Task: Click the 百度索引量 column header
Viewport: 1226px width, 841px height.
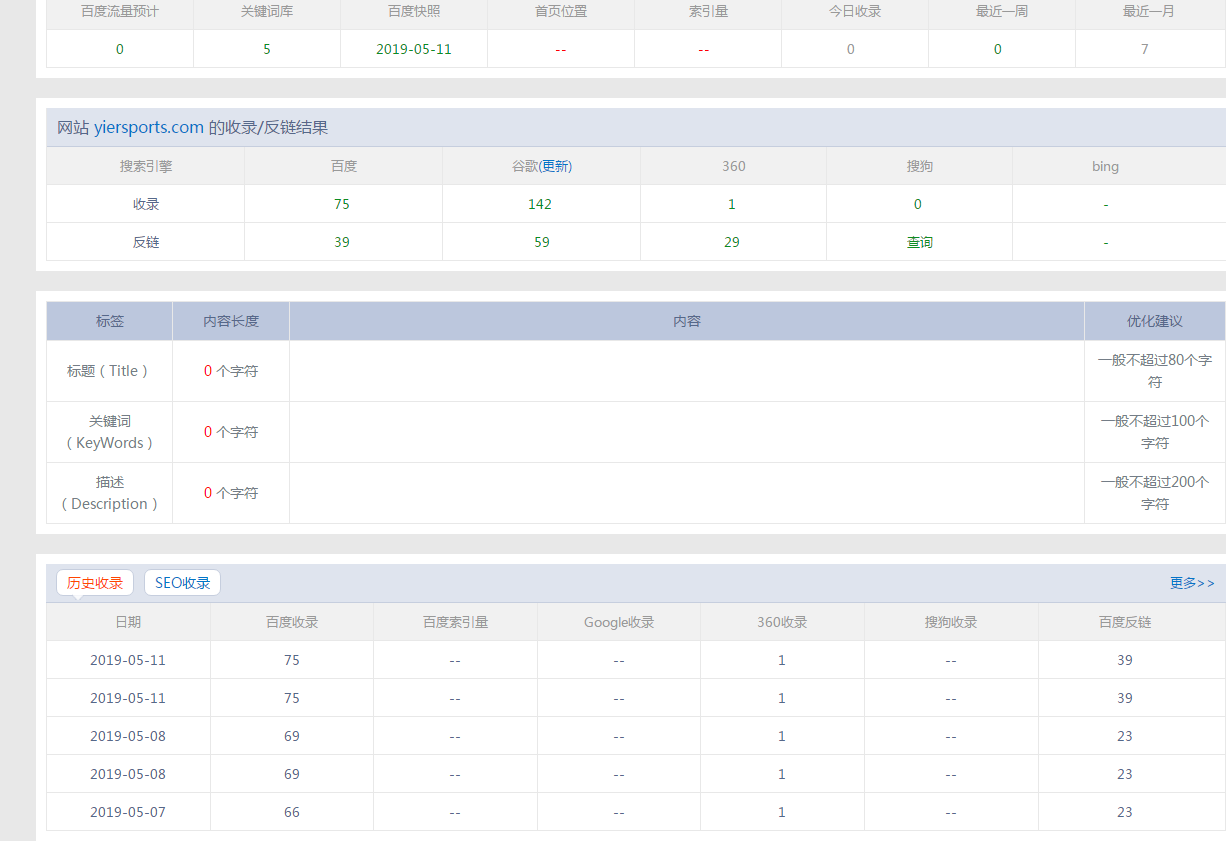Action: 455,622
